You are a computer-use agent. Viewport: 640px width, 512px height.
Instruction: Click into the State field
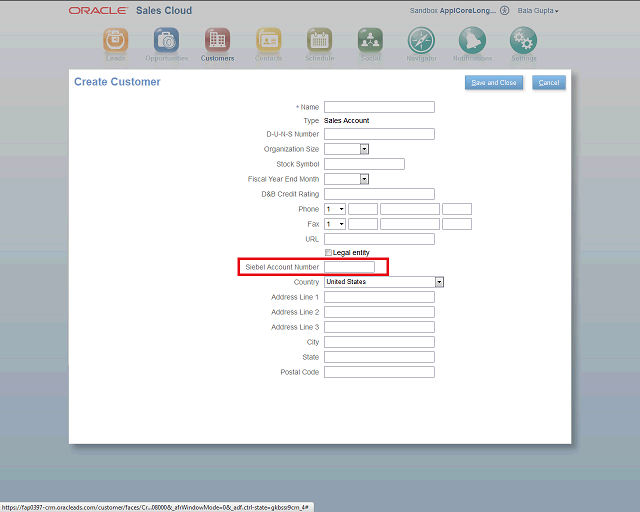[x=379, y=357]
